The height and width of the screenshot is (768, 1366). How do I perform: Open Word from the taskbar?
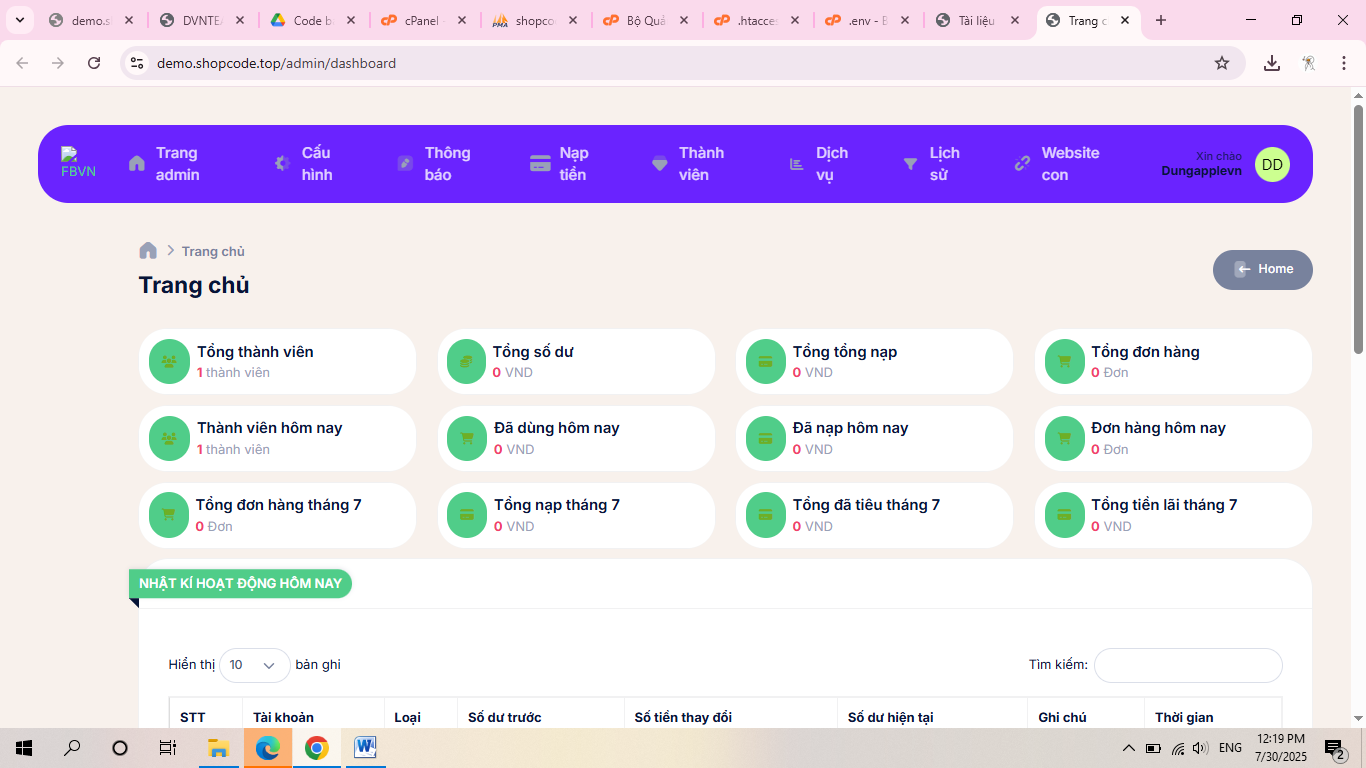click(x=365, y=747)
